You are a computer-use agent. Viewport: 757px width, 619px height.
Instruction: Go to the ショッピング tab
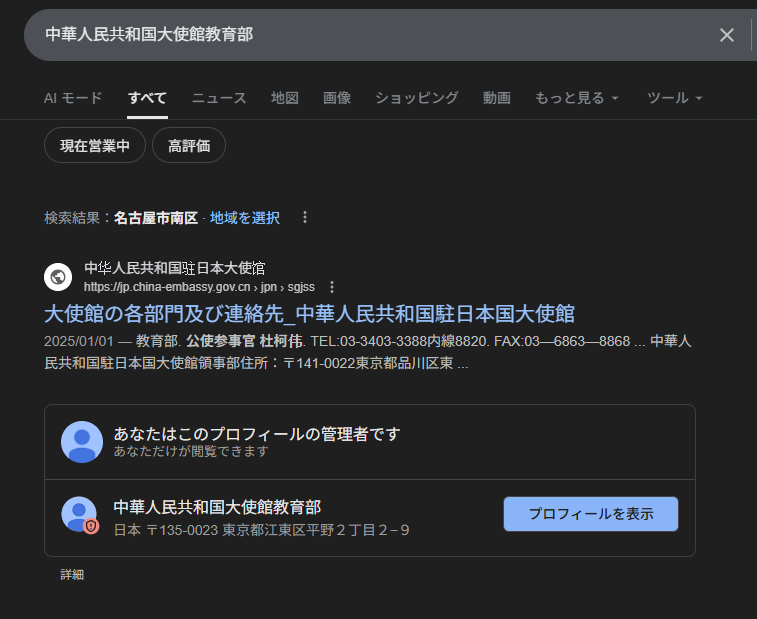pos(417,98)
